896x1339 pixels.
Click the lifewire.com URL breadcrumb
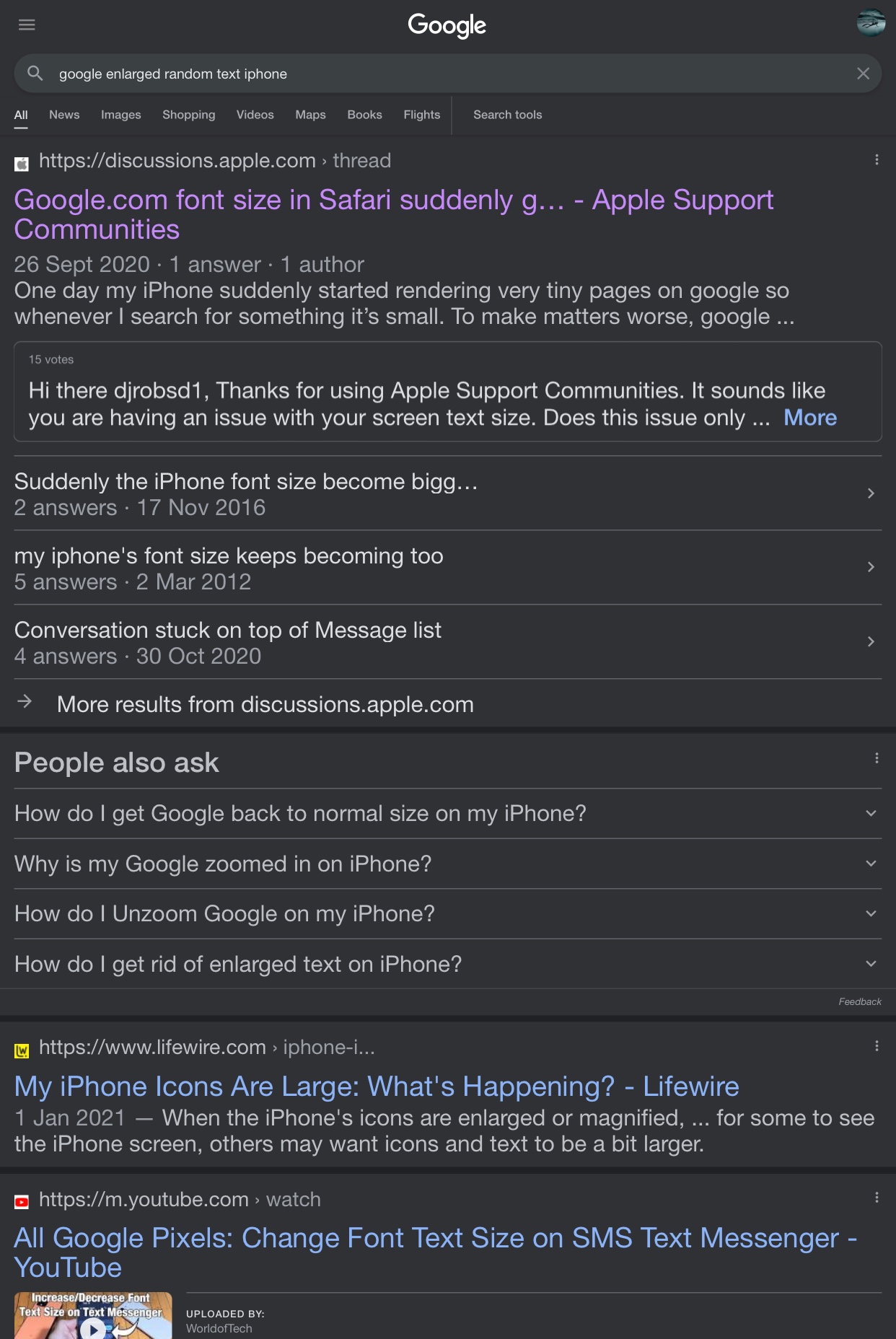pyautogui.click(x=207, y=1047)
